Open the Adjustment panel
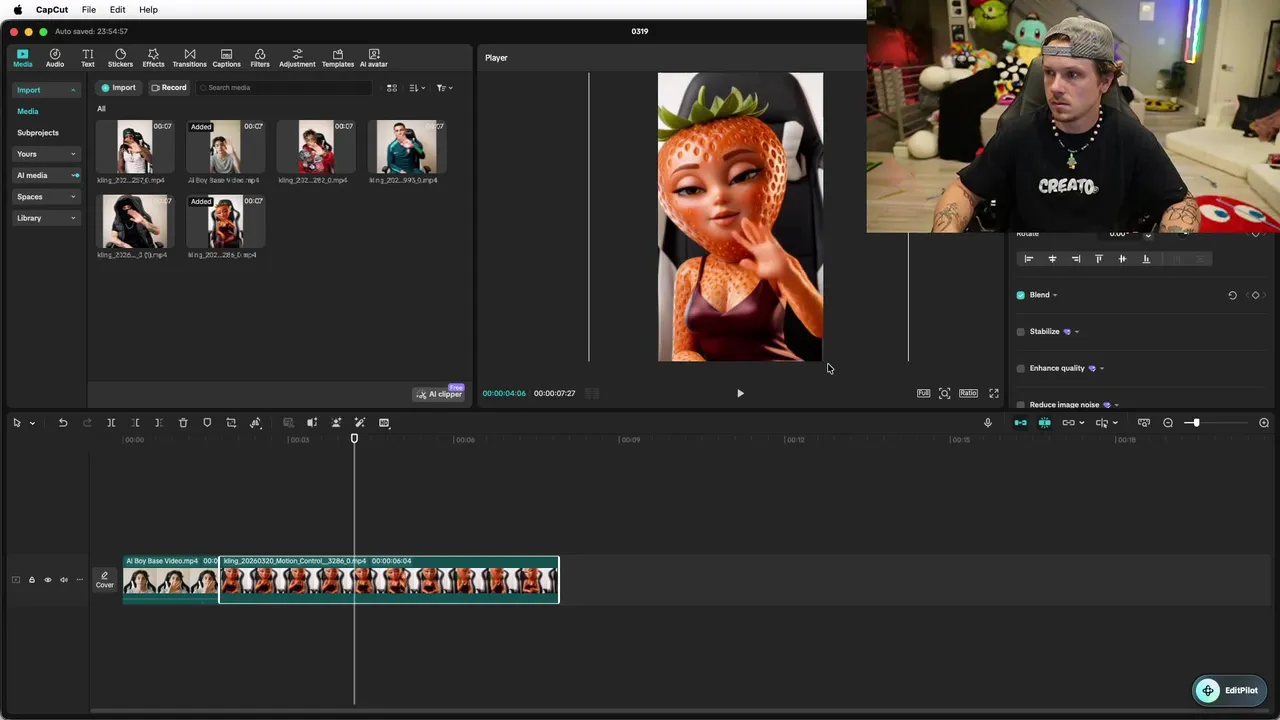Viewport: 1280px width, 720px height. [x=297, y=58]
